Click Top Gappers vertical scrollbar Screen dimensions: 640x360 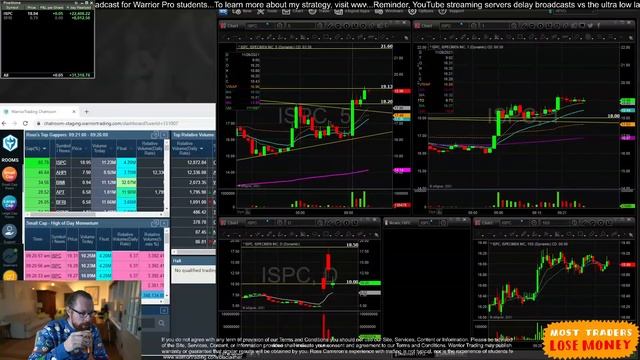167,176
